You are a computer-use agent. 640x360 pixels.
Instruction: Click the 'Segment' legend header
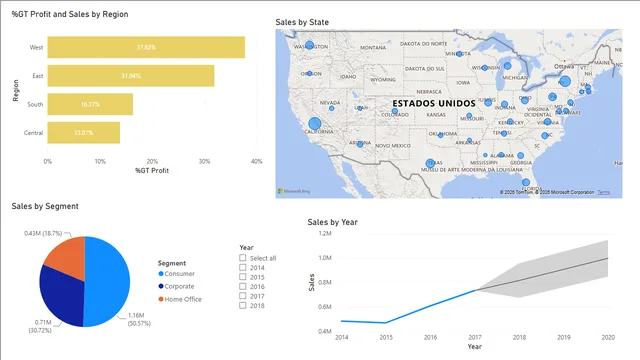(x=172, y=263)
